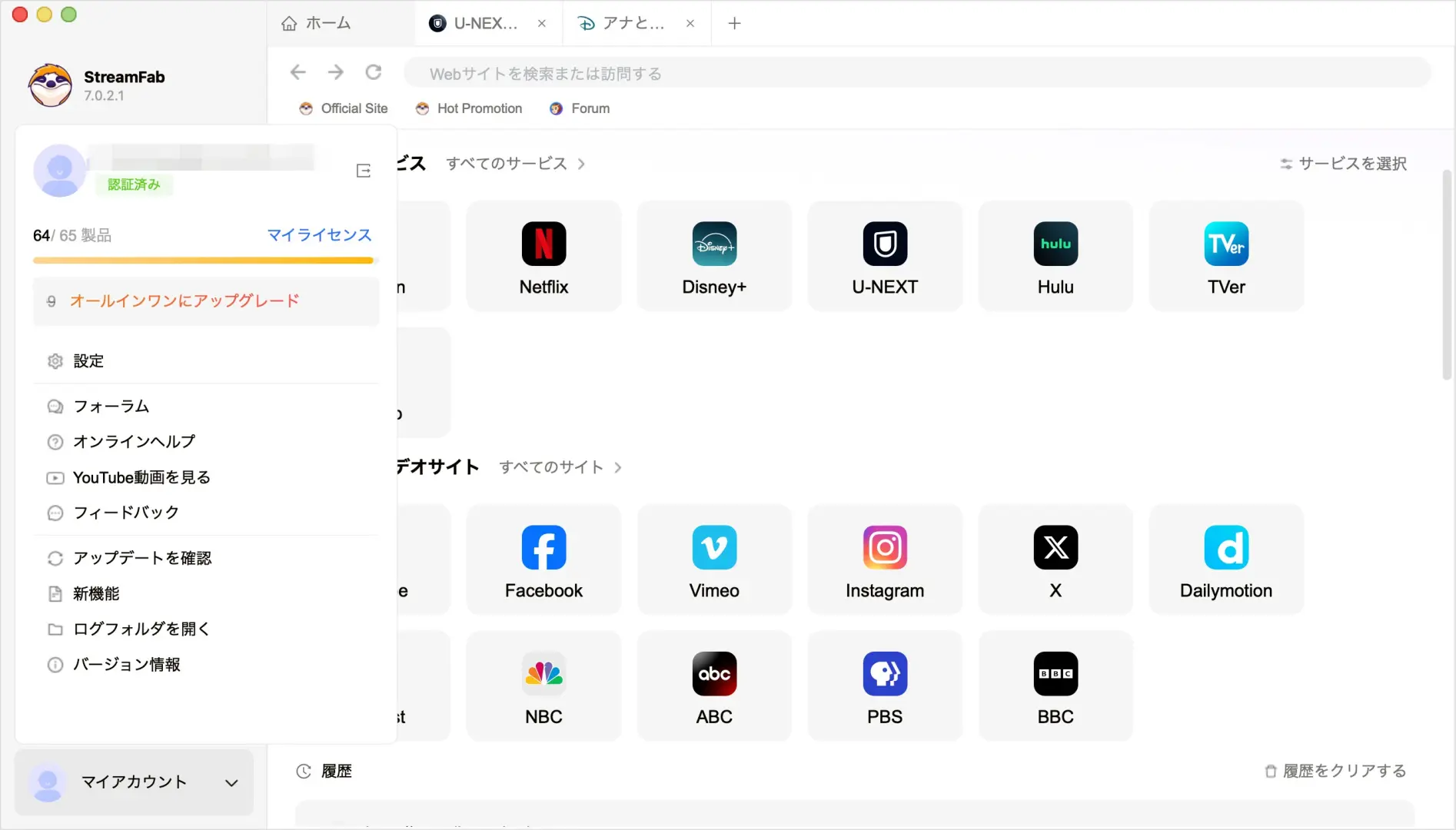Open the Hulu service tile
The image size is (1456, 830).
pos(1055,256)
